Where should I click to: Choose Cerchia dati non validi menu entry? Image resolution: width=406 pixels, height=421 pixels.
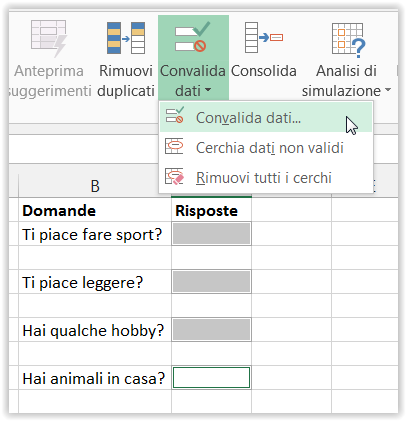click(x=266, y=147)
